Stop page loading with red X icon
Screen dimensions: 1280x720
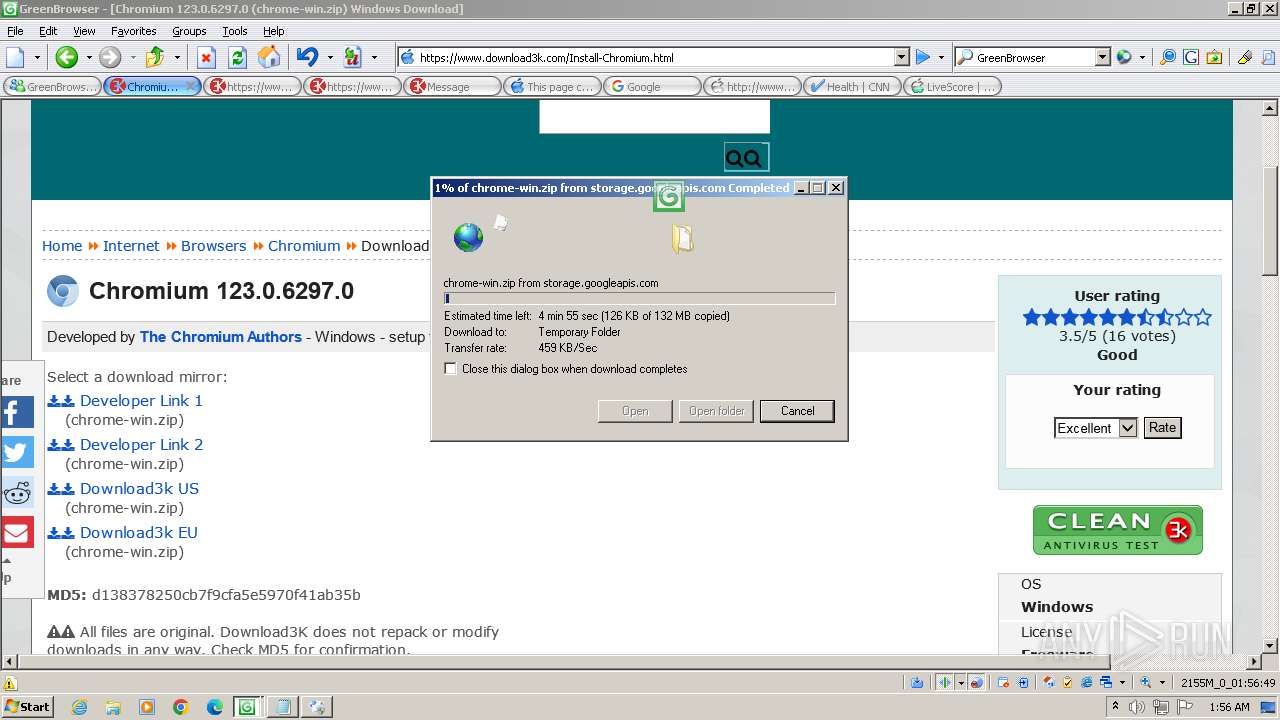[206, 57]
